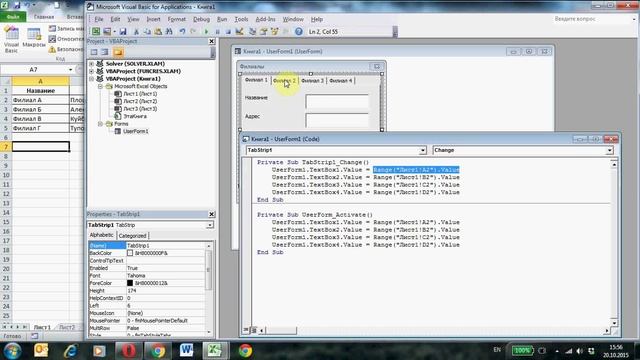Click the Cut scissors icon
640x360 pixels.
coord(136,31)
